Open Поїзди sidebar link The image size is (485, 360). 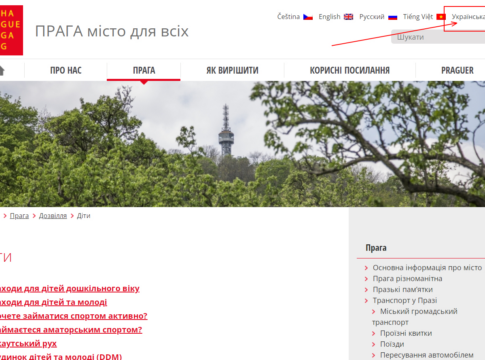392,344
